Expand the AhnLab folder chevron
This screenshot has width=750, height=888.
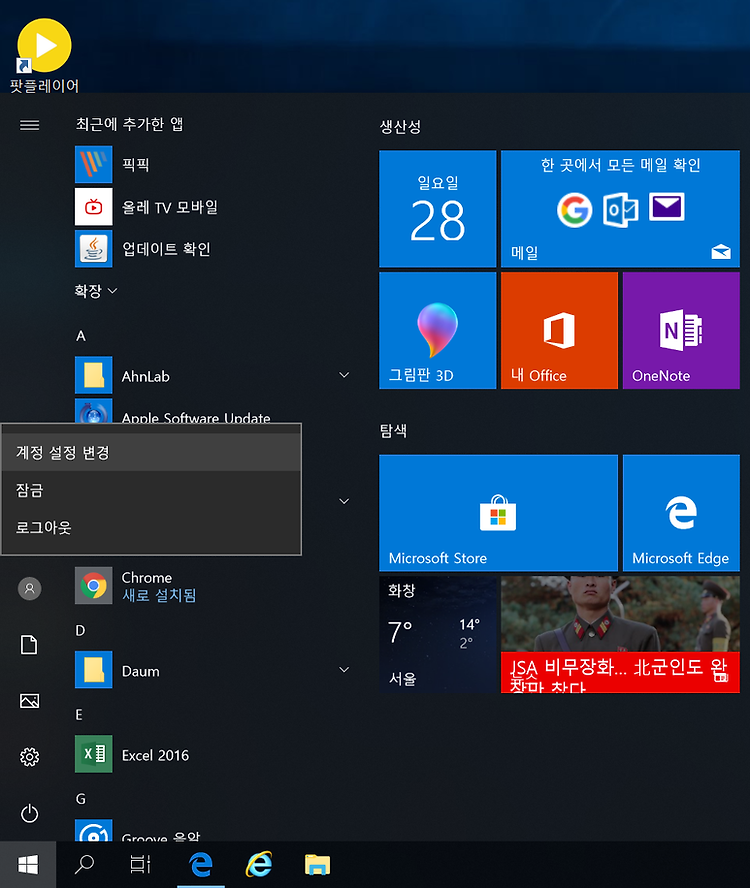tap(344, 375)
